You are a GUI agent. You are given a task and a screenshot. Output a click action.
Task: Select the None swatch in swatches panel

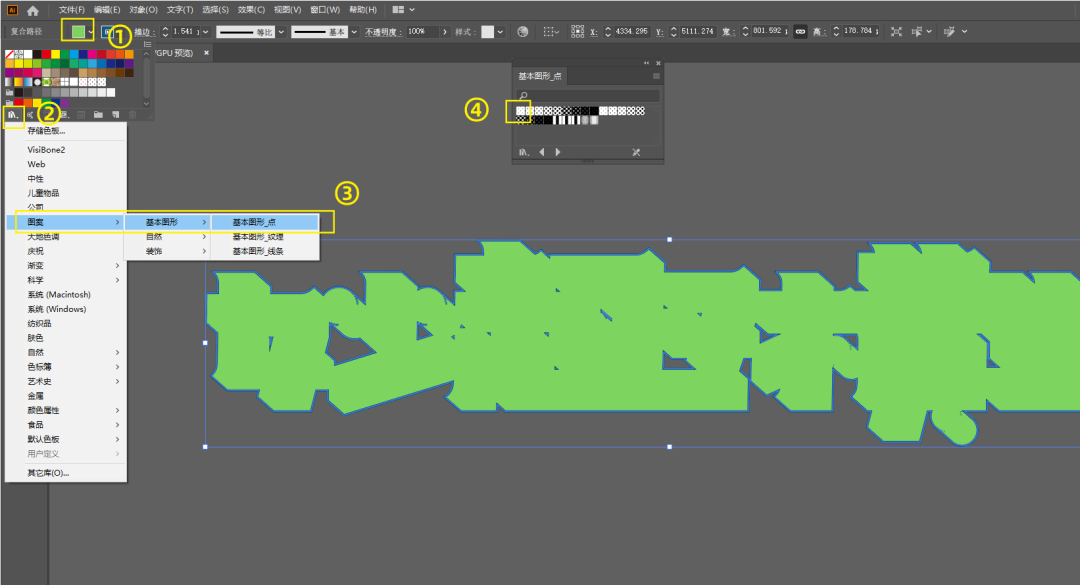click(10, 54)
